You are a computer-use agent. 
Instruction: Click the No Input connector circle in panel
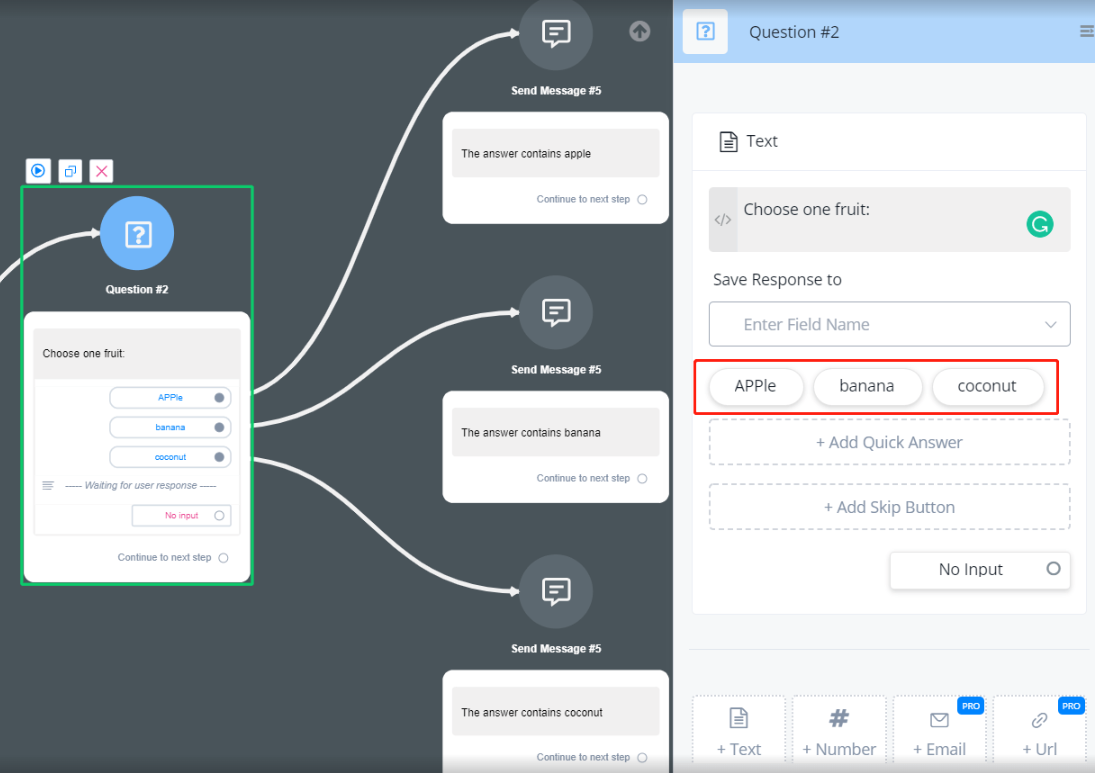(x=1053, y=568)
